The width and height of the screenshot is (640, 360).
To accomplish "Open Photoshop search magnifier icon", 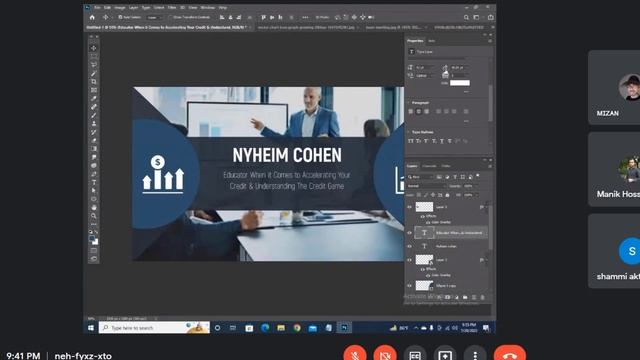I will tap(466, 18).
